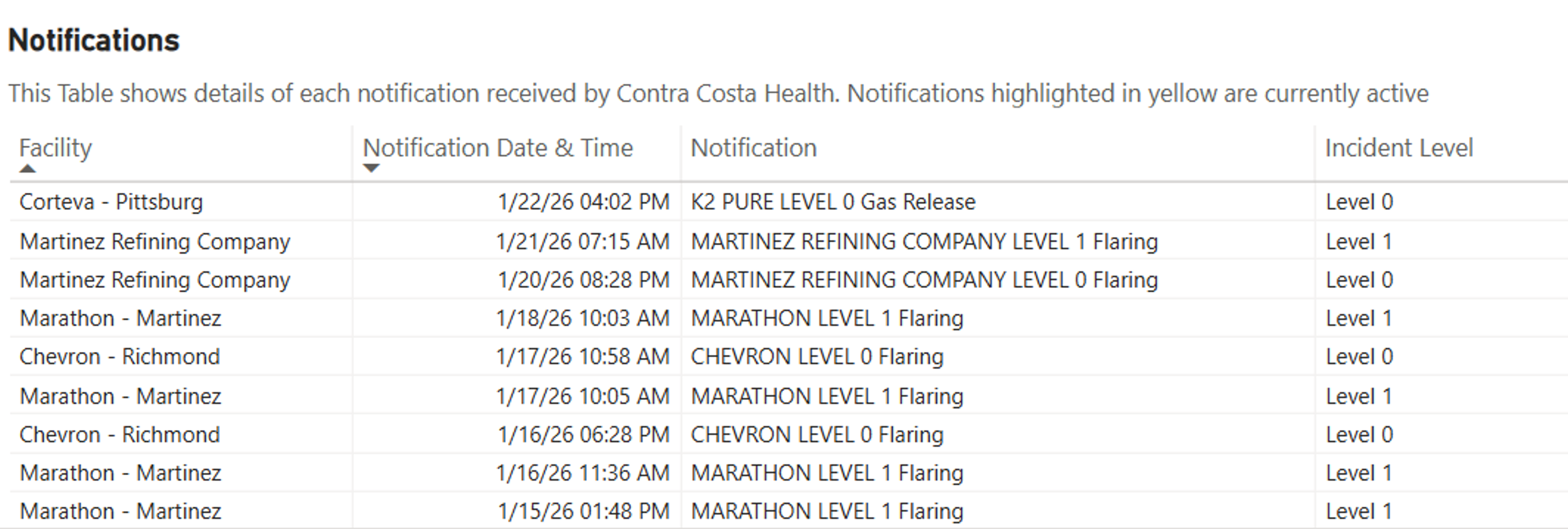Select MARTINEZ REFINING COMPANY LEVEL 0 Flaring notification
The width and height of the screenshot is (1568, 529).
pos(924,280)
